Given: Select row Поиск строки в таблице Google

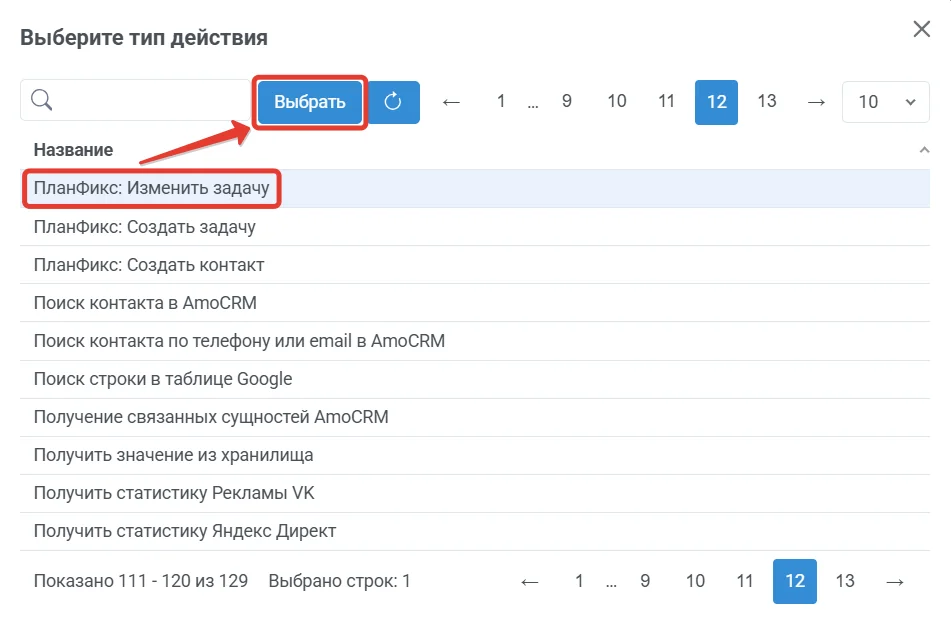Looking at the screenshot, I should [x=475, y=379].
